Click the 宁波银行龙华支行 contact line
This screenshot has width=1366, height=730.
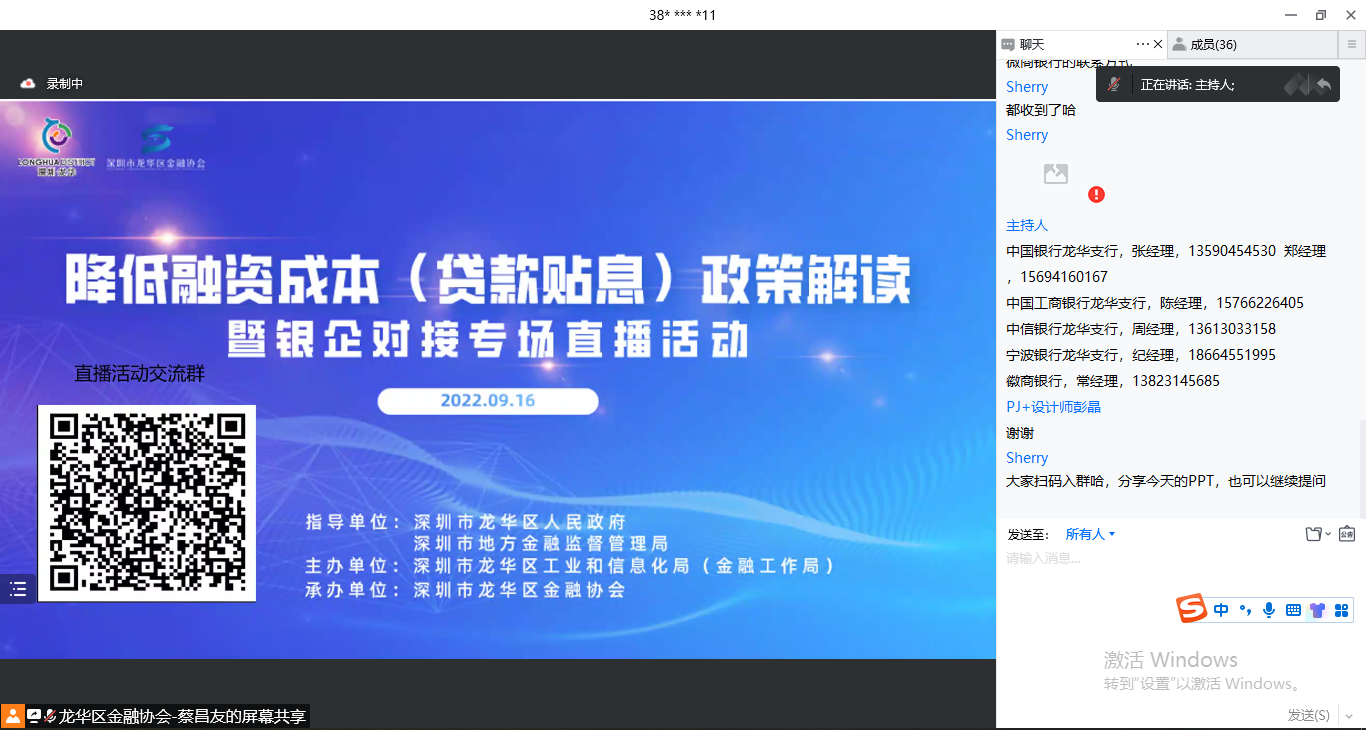pyautogui.click(x=1141, y=355)
